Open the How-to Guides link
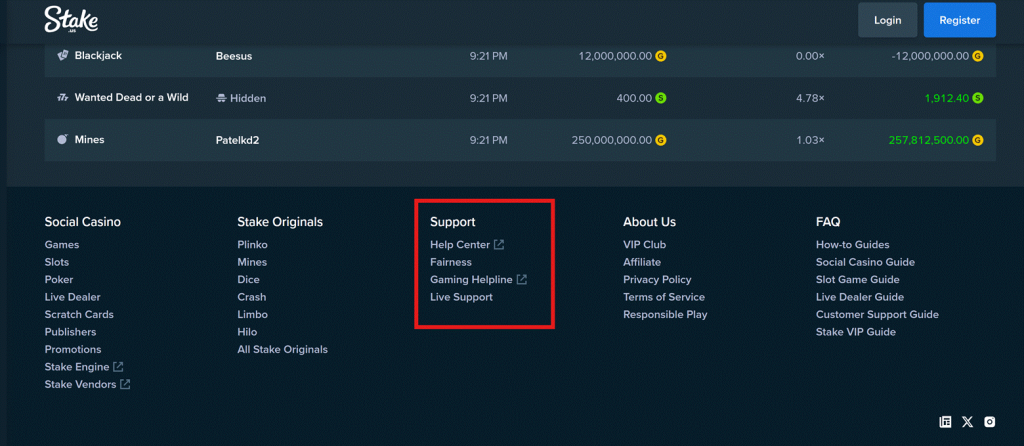The image size is (1024, 446). [x=853, y=245]
